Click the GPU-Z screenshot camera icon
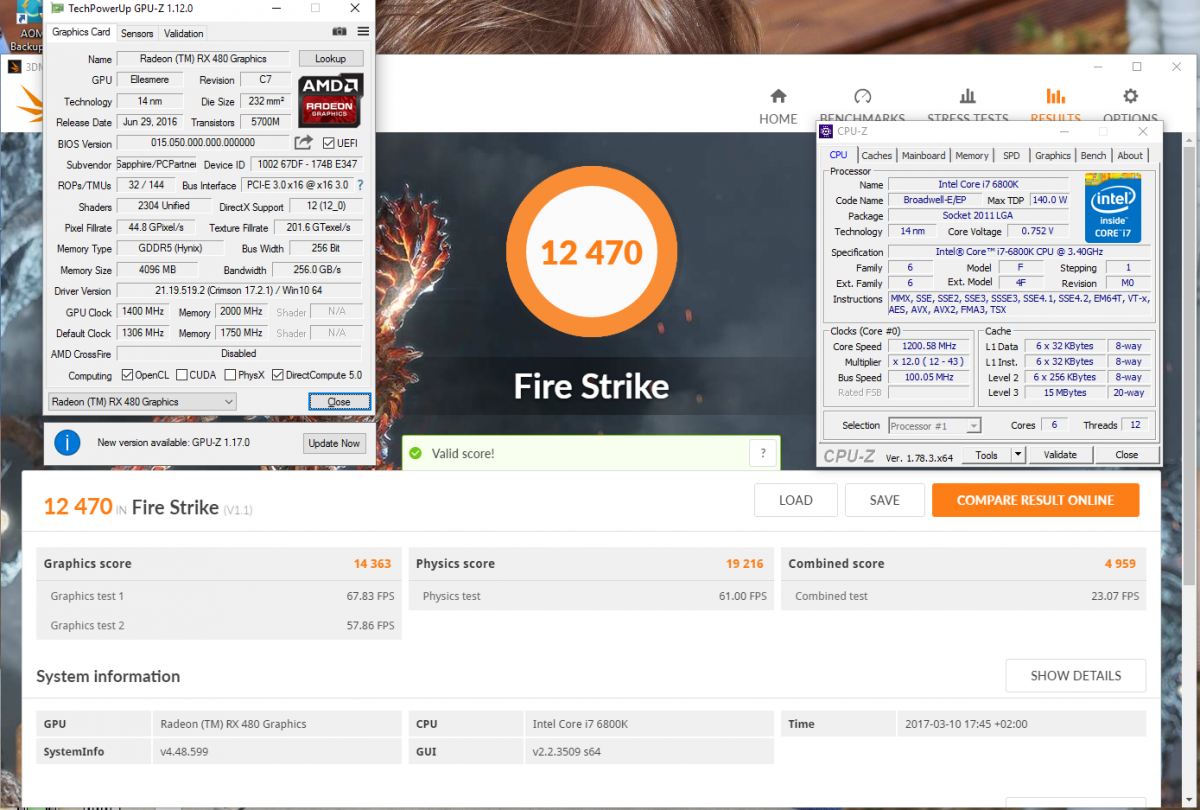The image size is (1200, 810). tap(340, 32)
